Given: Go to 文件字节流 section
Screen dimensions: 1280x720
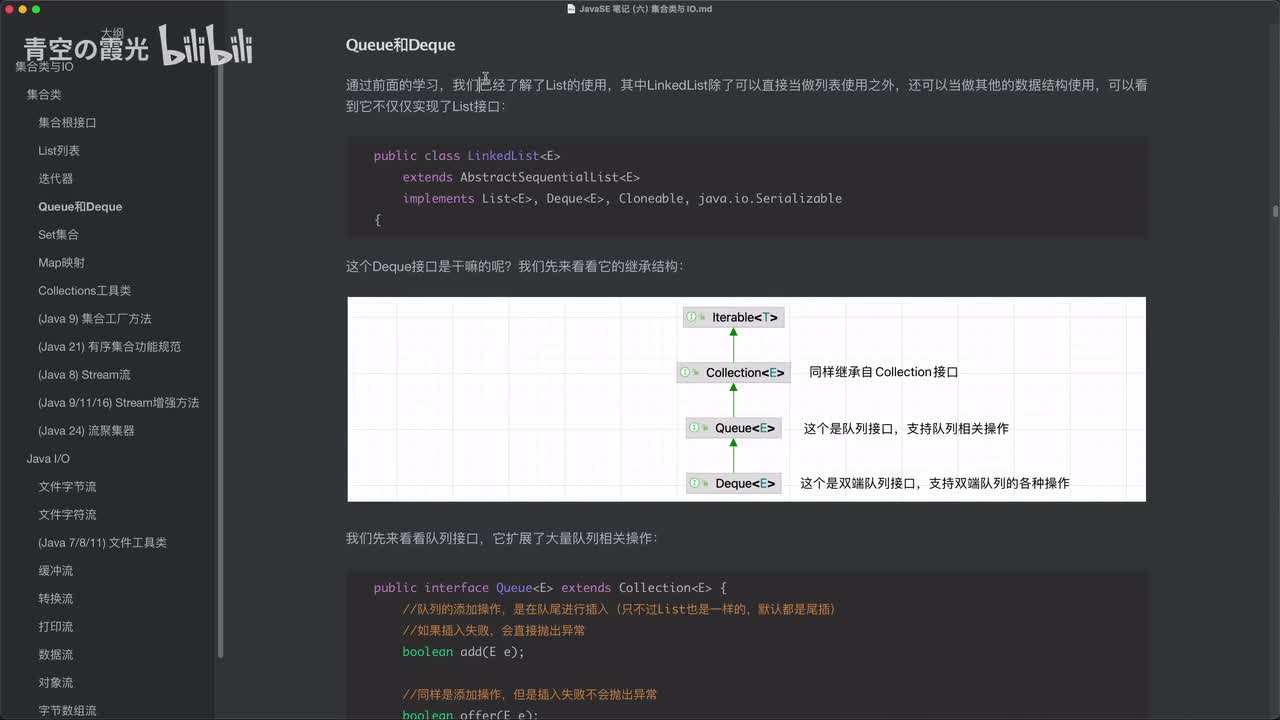Looking at the screenshot, I should 67,486.
